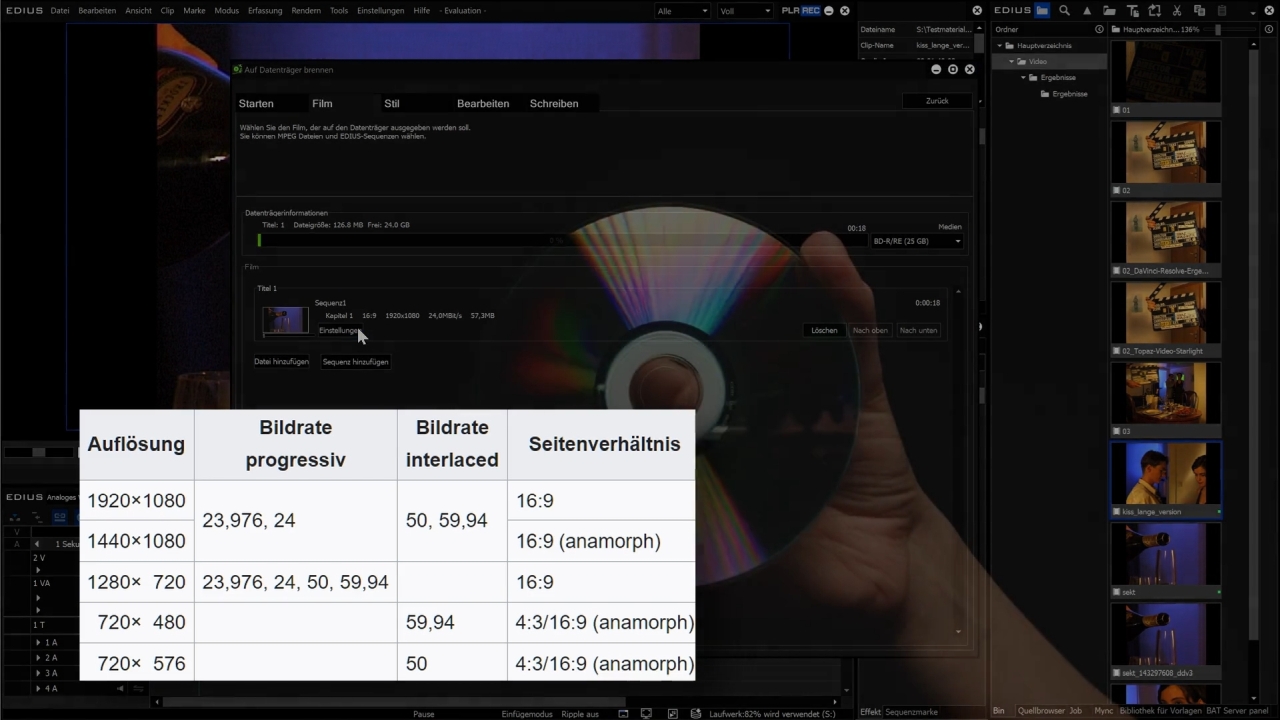
Task: Click the title creation T icon
Action: pyautogui.click(x=1132, y=10)
